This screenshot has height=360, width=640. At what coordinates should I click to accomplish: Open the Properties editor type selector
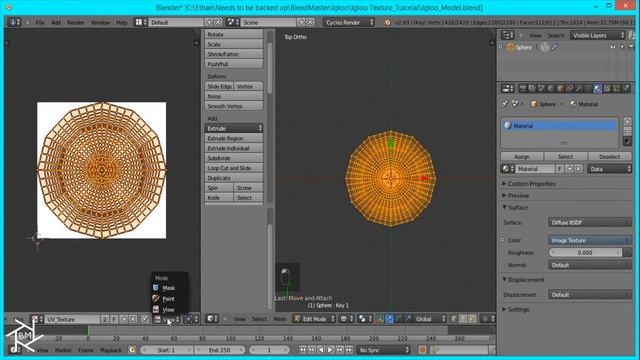(x=507, y=88)
